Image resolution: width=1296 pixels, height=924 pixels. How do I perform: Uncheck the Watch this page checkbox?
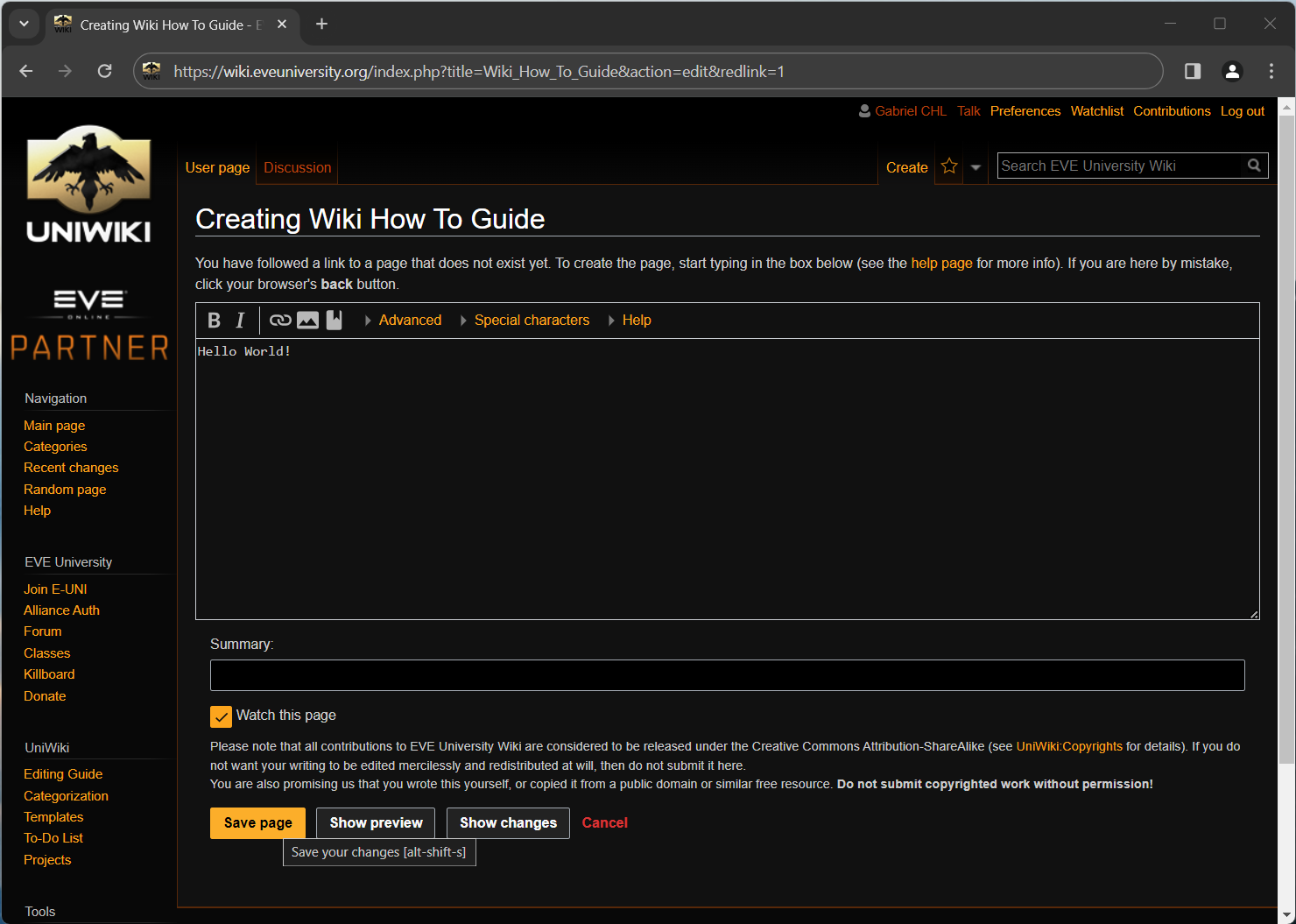point(221,716)
